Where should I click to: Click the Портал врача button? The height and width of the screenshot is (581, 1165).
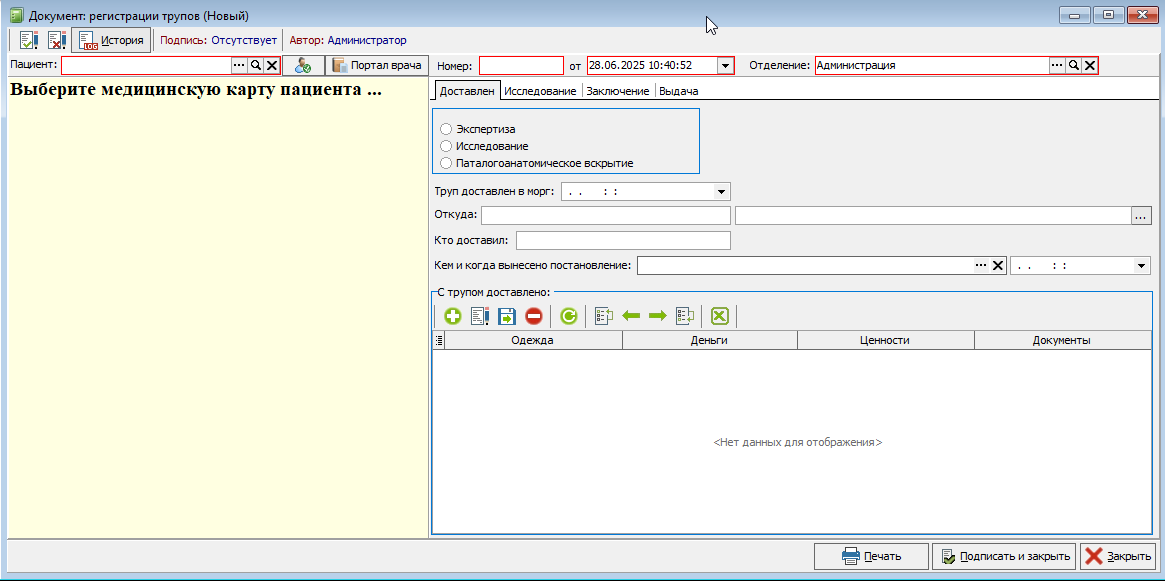[x=377, y=65]
